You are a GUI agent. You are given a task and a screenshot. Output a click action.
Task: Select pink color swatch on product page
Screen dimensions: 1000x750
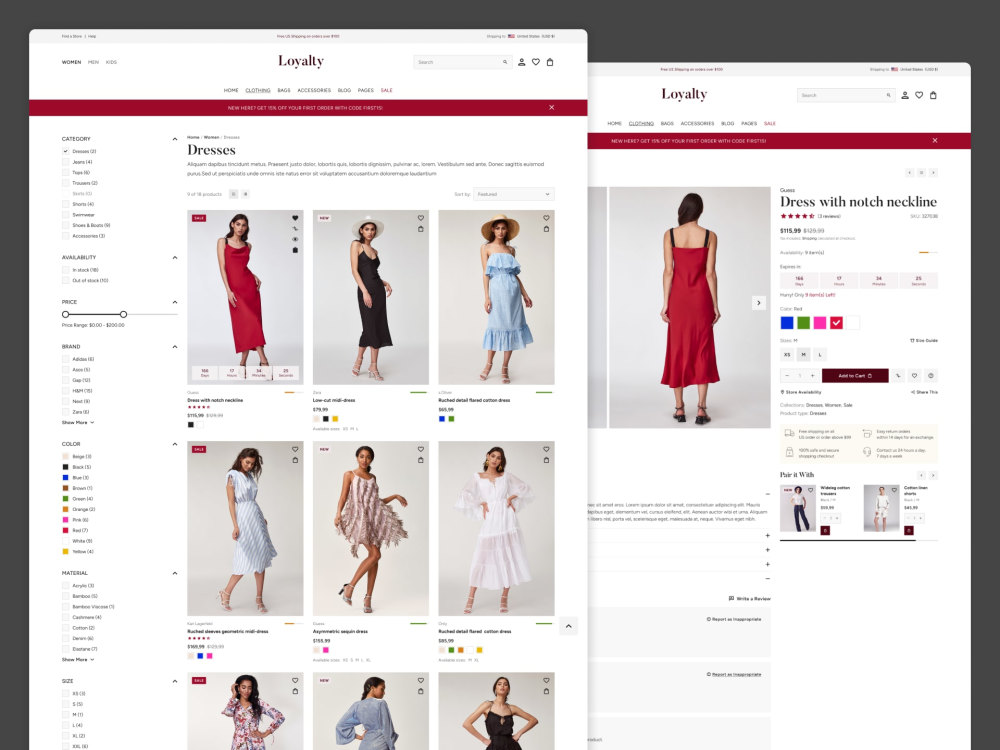820,323
